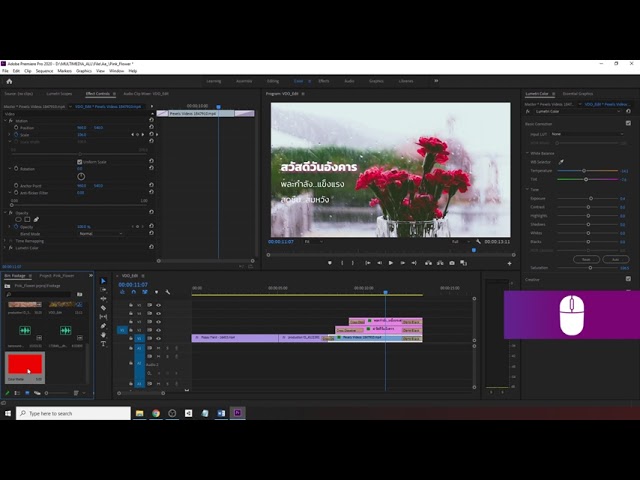Select the Type tool
This screenshot has height=480, width=640.
[103, 344]
